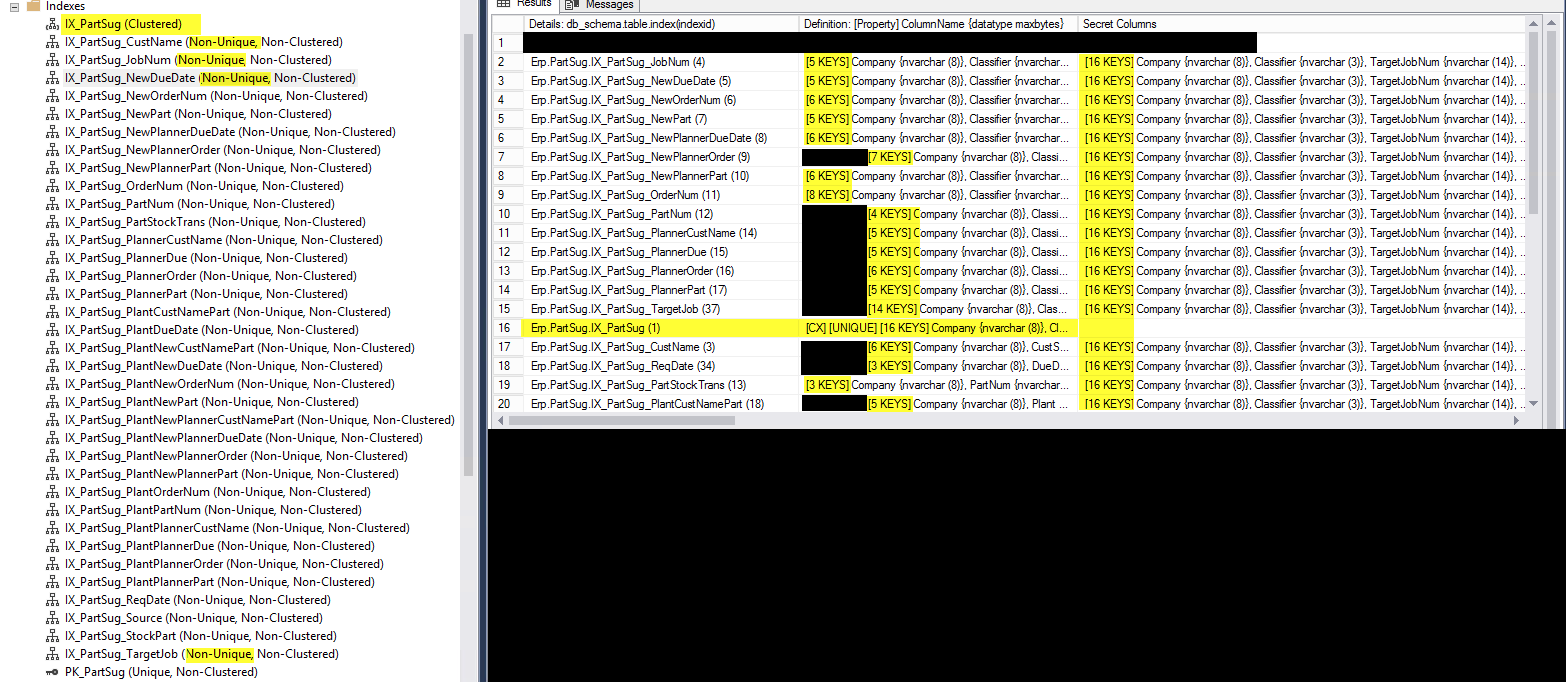Click the index icon beside IX_PartSug_PlantCustNamePart
1566x682 pixels.
[x=53, y=312]
